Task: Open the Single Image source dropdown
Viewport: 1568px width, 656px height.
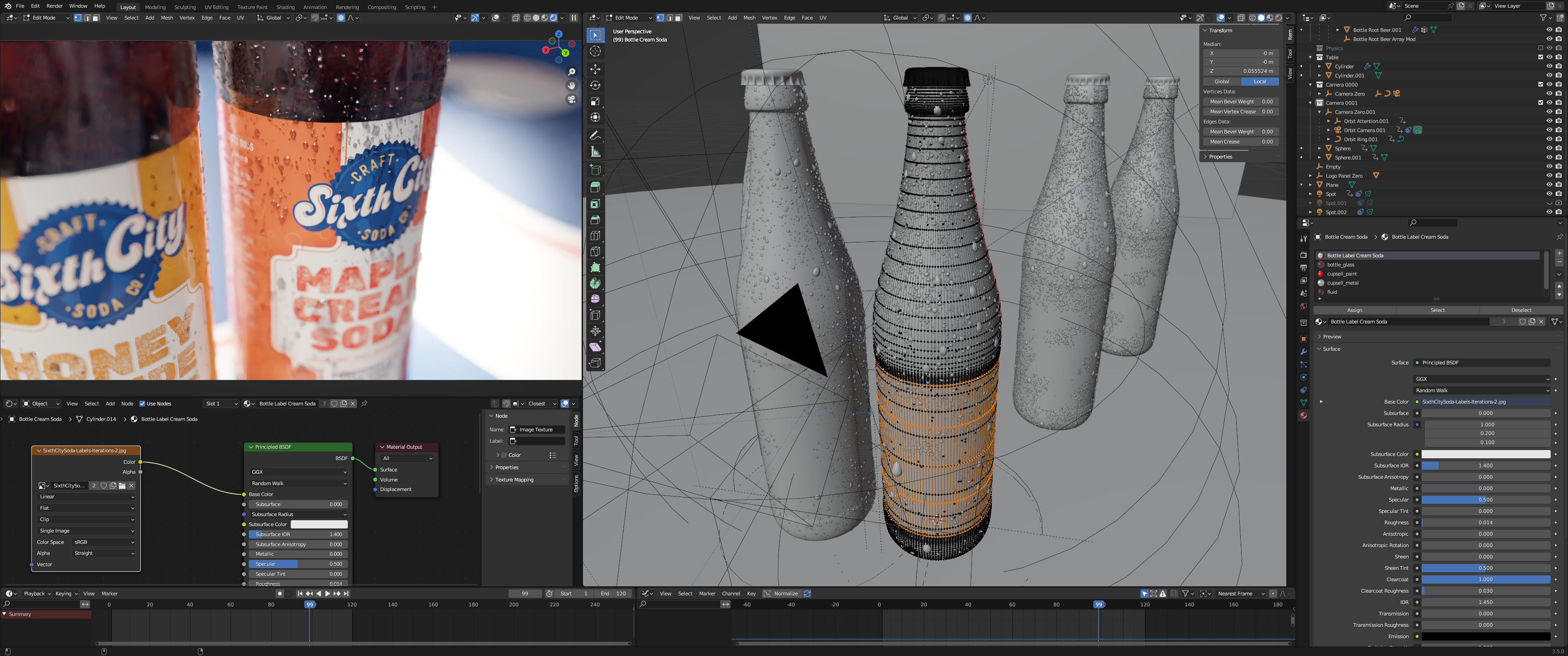Action: pyautogui.click(x=87, y=531)
